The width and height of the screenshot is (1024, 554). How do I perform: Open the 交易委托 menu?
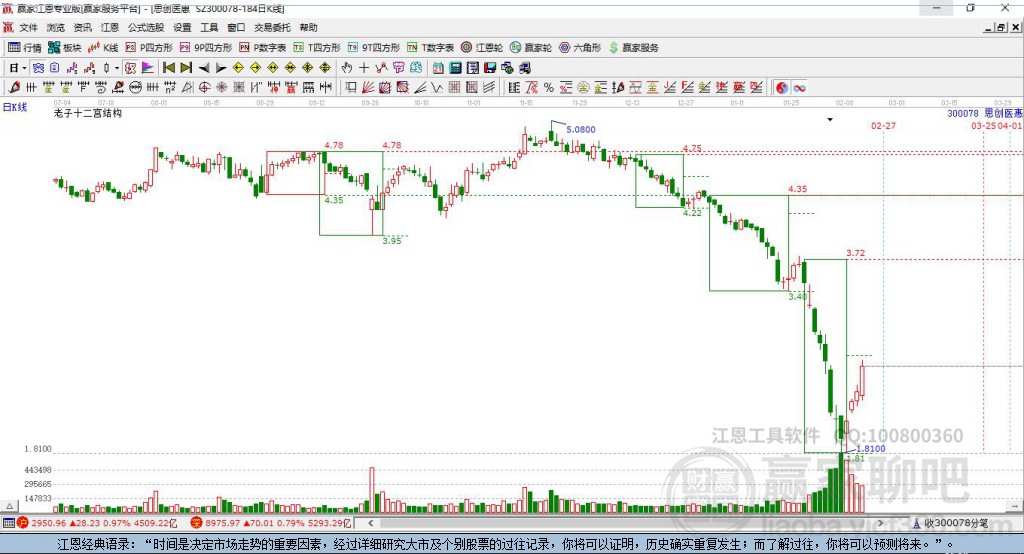pyautogui.click(x=272, y=27)
